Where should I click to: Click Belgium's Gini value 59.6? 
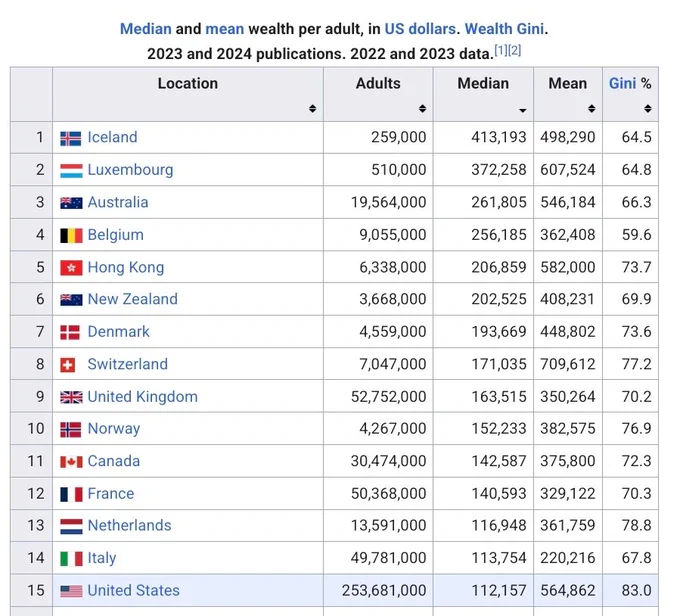636,235
